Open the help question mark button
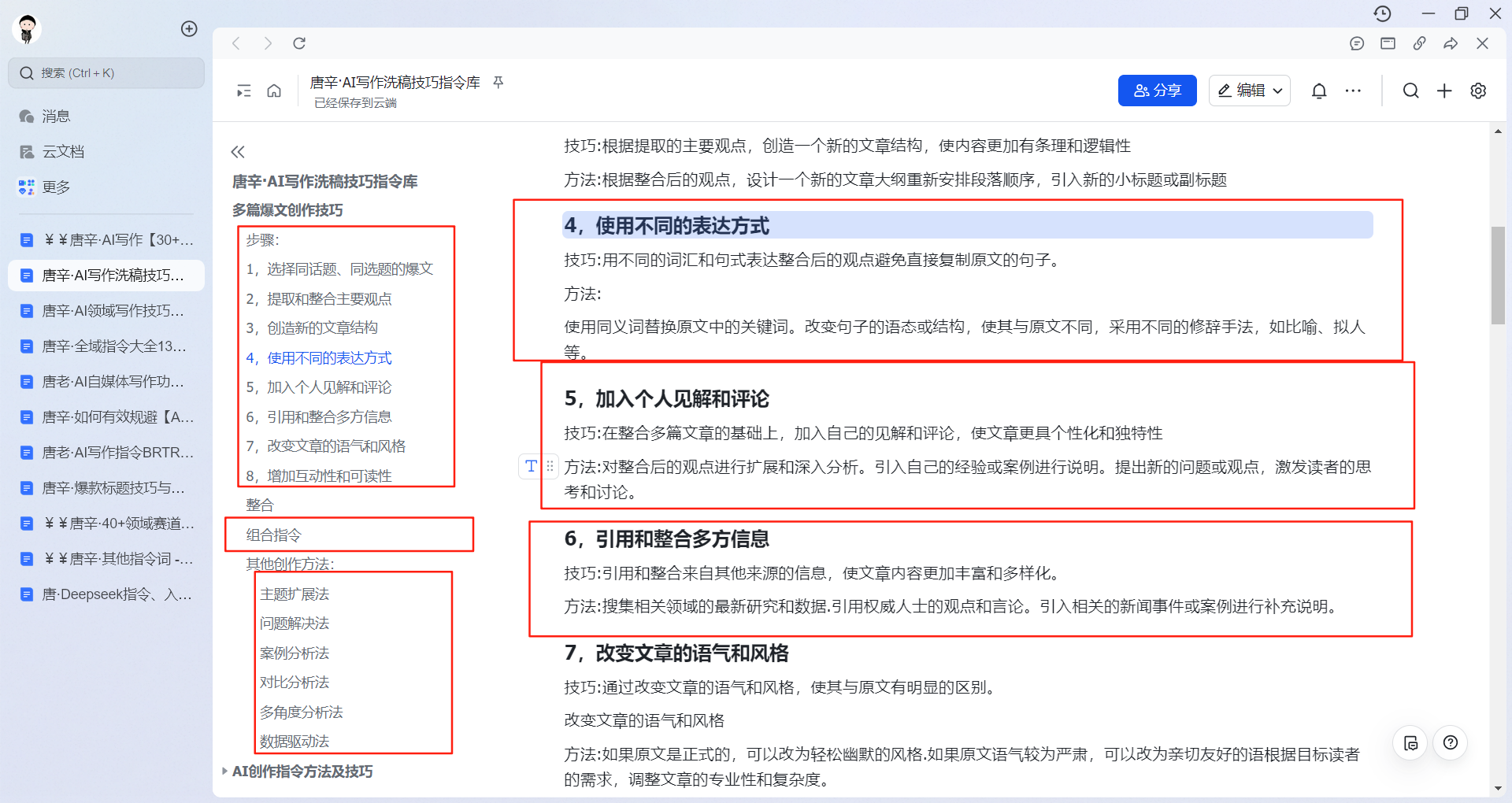 (1451, 742)
